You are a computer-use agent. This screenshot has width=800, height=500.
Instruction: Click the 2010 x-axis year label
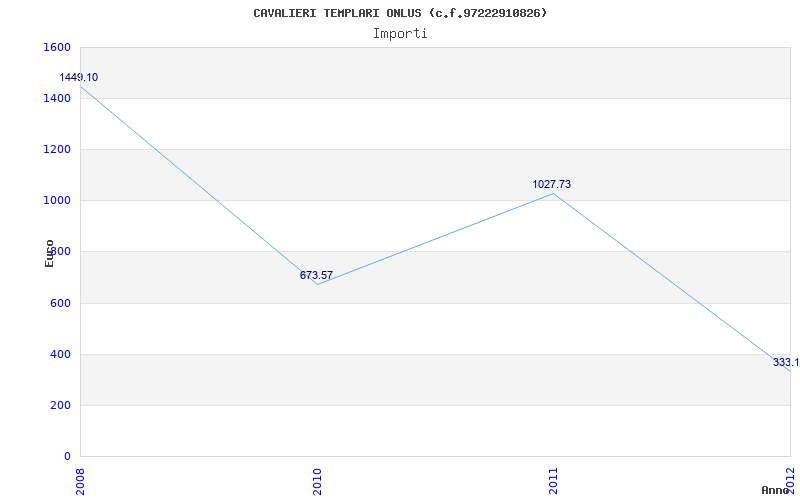317,482
